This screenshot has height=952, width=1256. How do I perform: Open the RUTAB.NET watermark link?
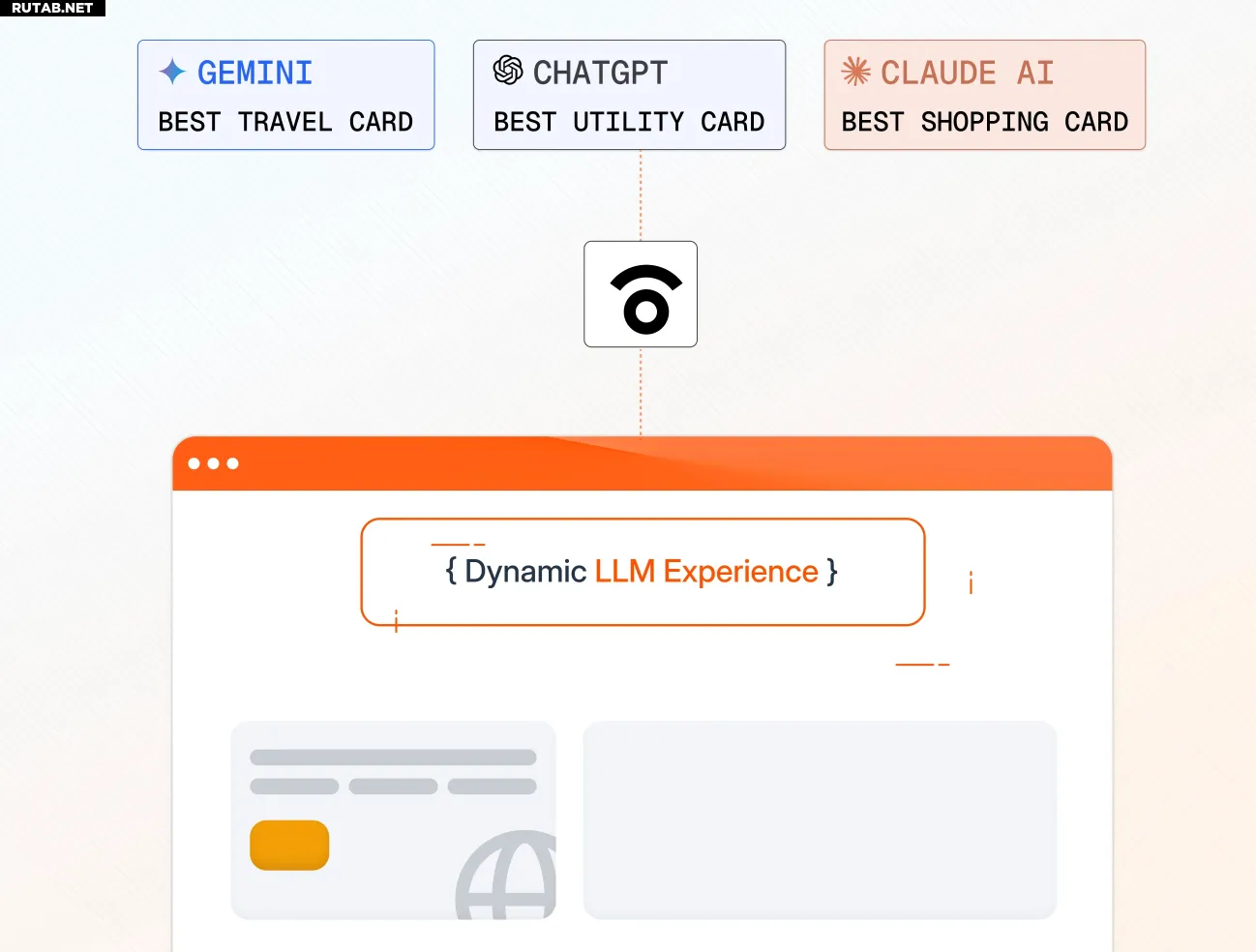coord(52,8)
